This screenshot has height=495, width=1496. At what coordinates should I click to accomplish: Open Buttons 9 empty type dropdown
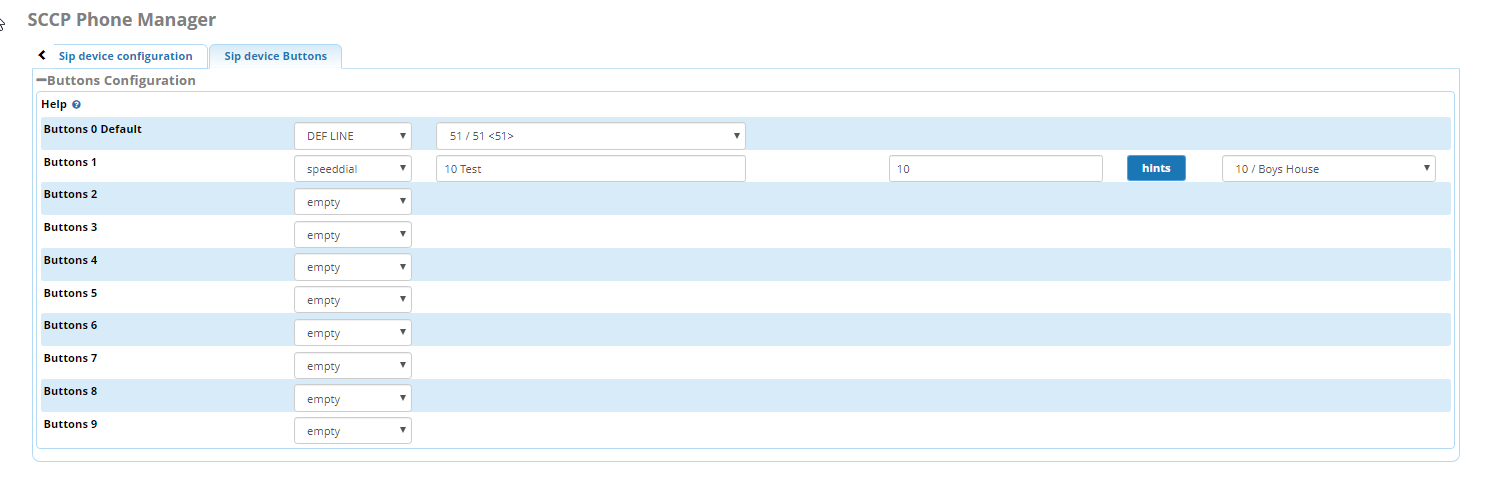(x=353, y=431)
